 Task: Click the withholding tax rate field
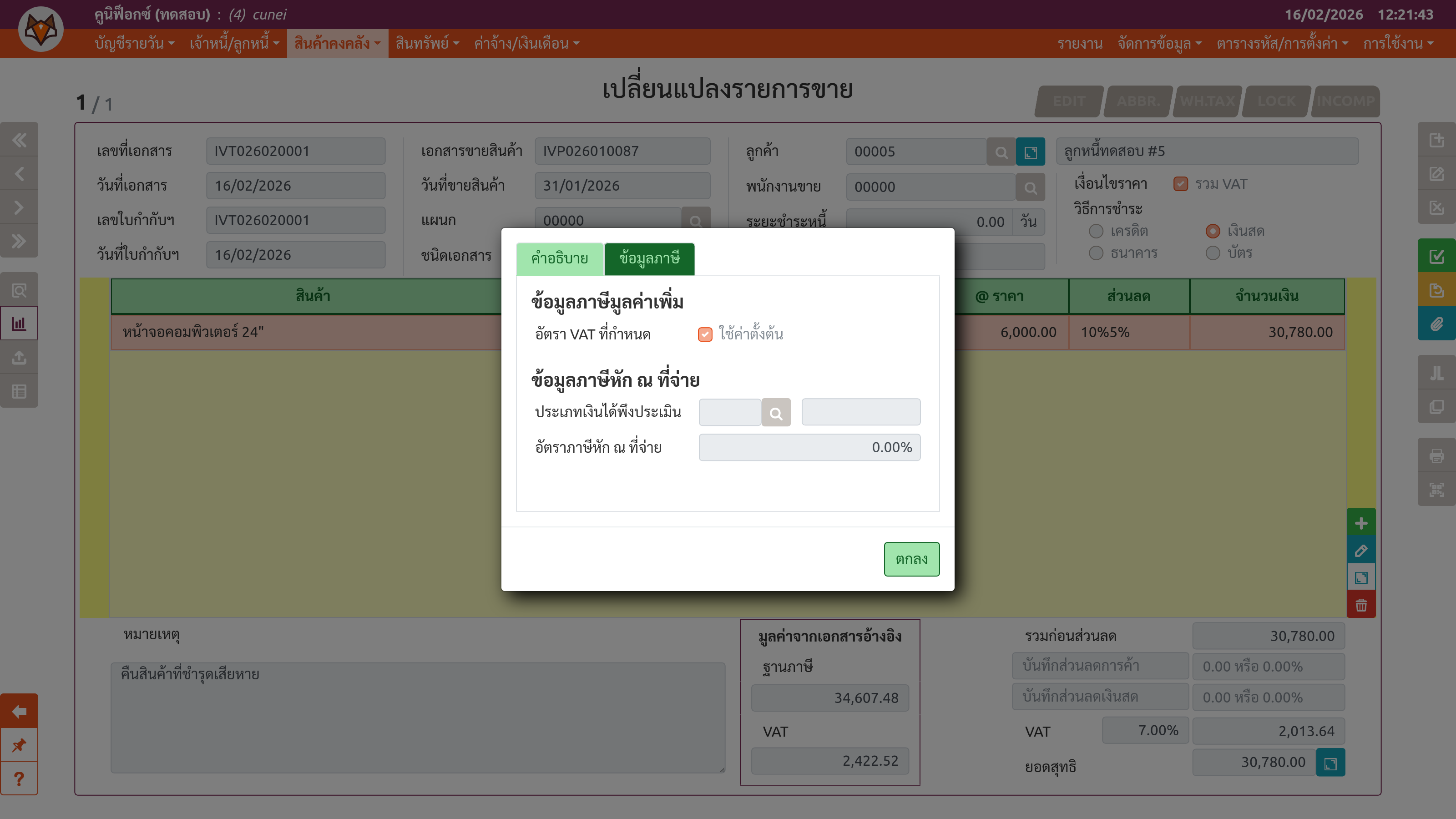(x=809, y=448)
